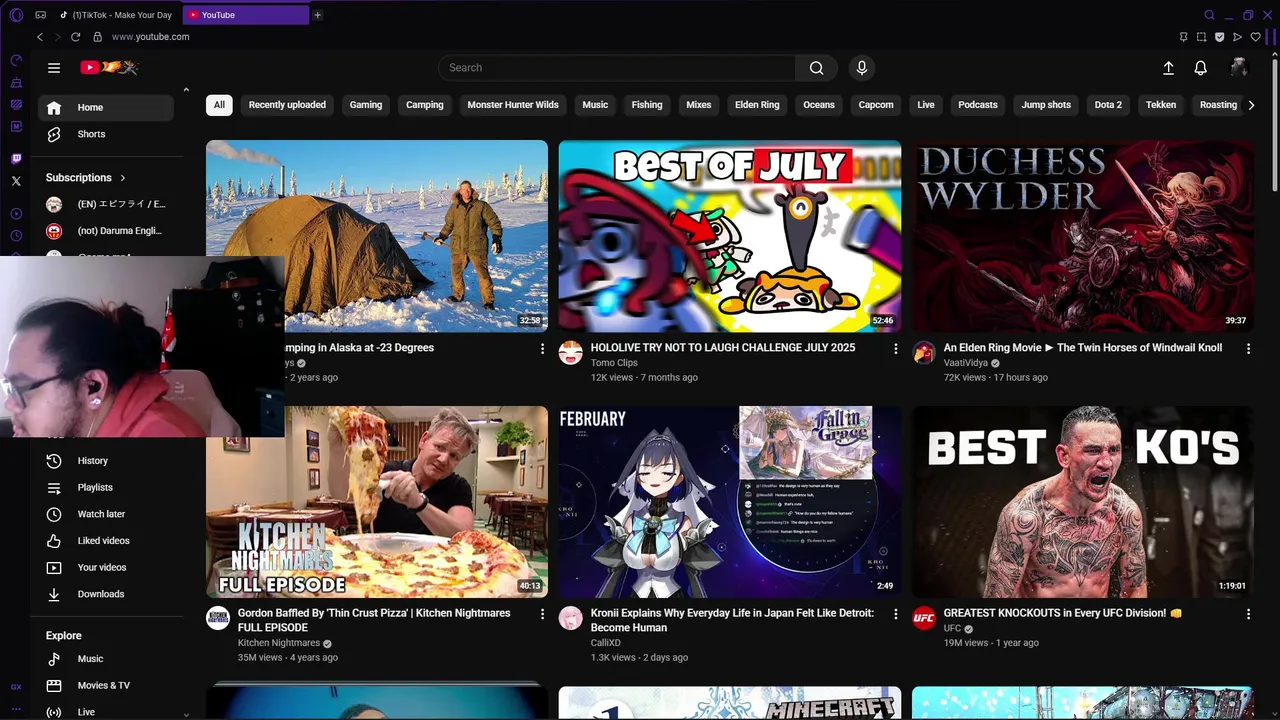Viewport: 1280px width, 720px height.
Task: Go back to the previous page
Action: [x=40, y=37]
